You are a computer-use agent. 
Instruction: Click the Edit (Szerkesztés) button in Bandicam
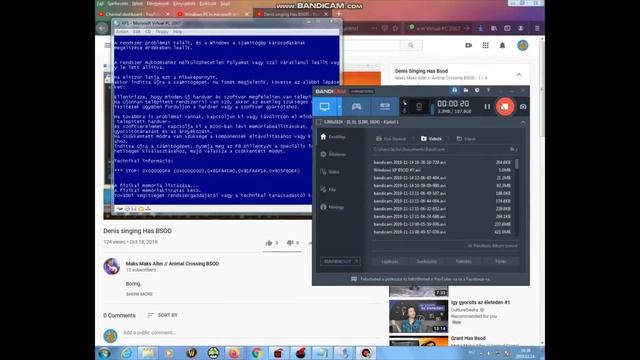tap(427, 261)
